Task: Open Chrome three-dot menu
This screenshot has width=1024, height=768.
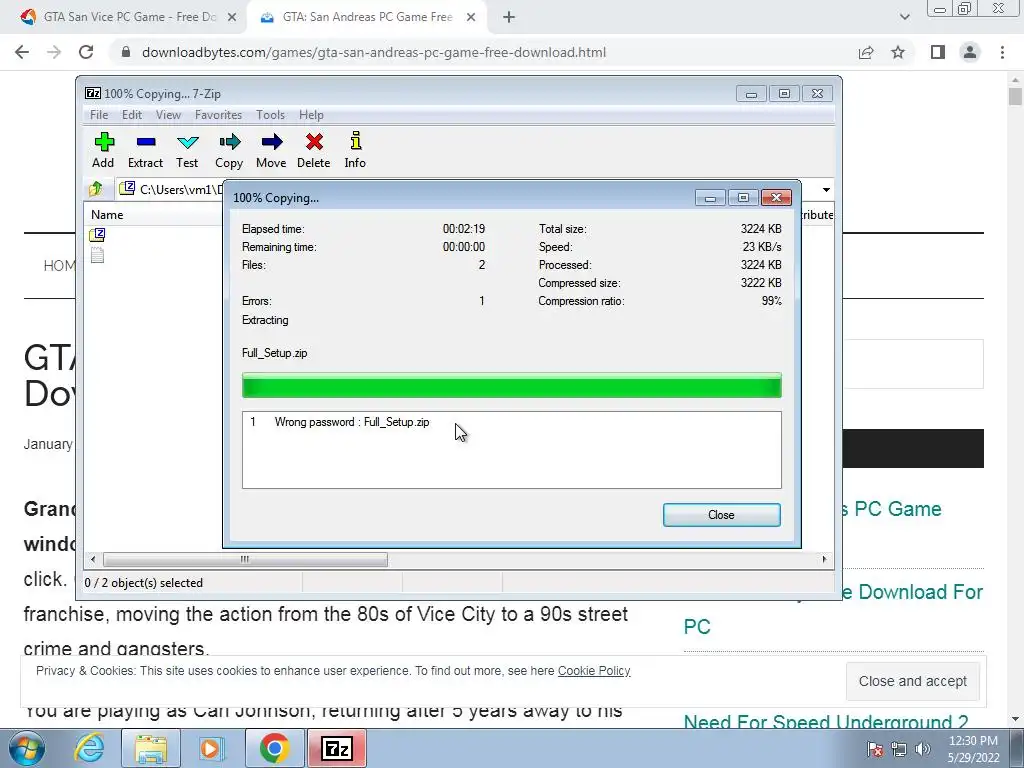Action: tap(1002, 52)
